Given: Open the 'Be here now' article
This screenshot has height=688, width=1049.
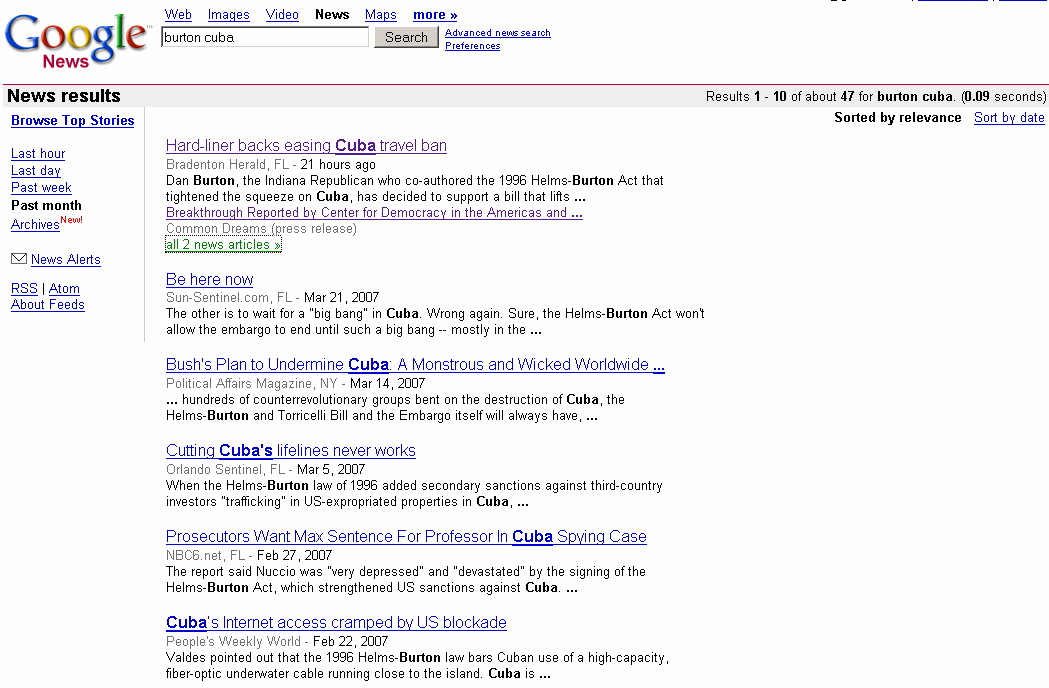Looking at the screenshot, I should coord(209,279).
